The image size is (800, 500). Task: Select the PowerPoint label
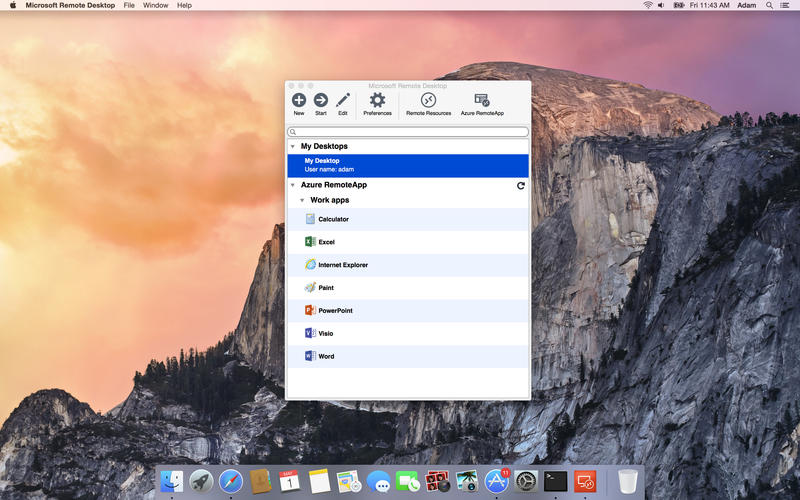click(x=335, y=310)
